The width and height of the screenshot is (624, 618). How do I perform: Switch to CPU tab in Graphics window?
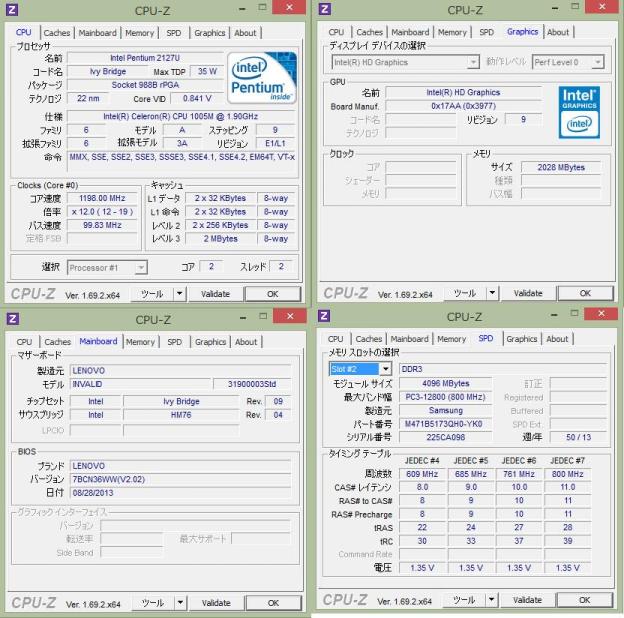(x=336, y=32)
